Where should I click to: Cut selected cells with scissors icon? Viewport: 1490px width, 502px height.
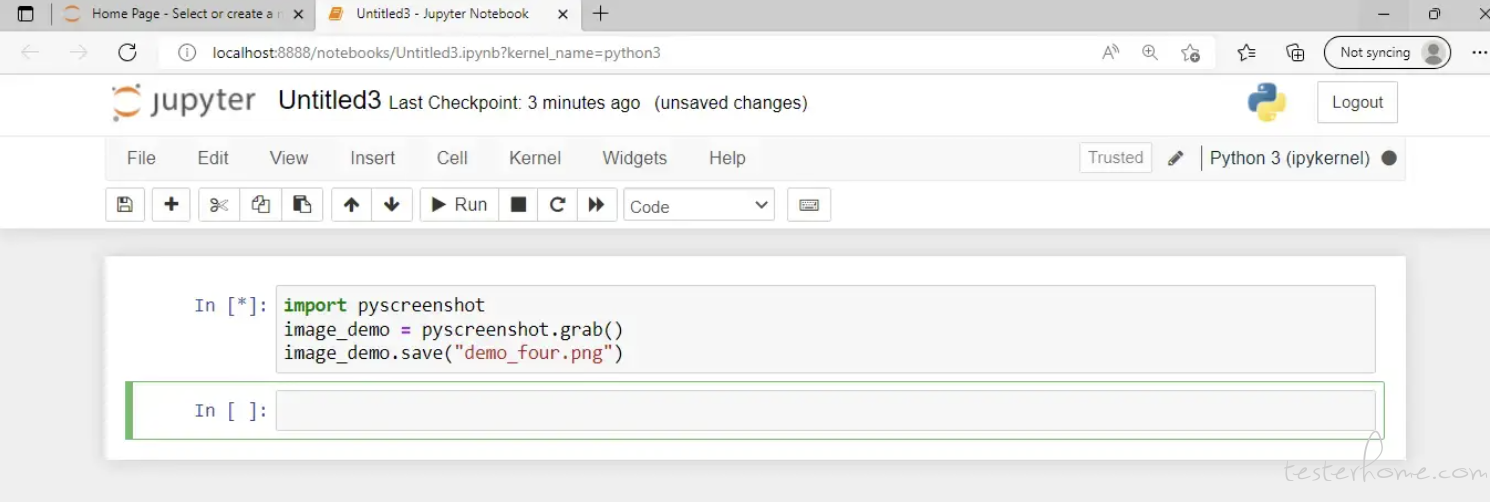(x=219, y=205)
